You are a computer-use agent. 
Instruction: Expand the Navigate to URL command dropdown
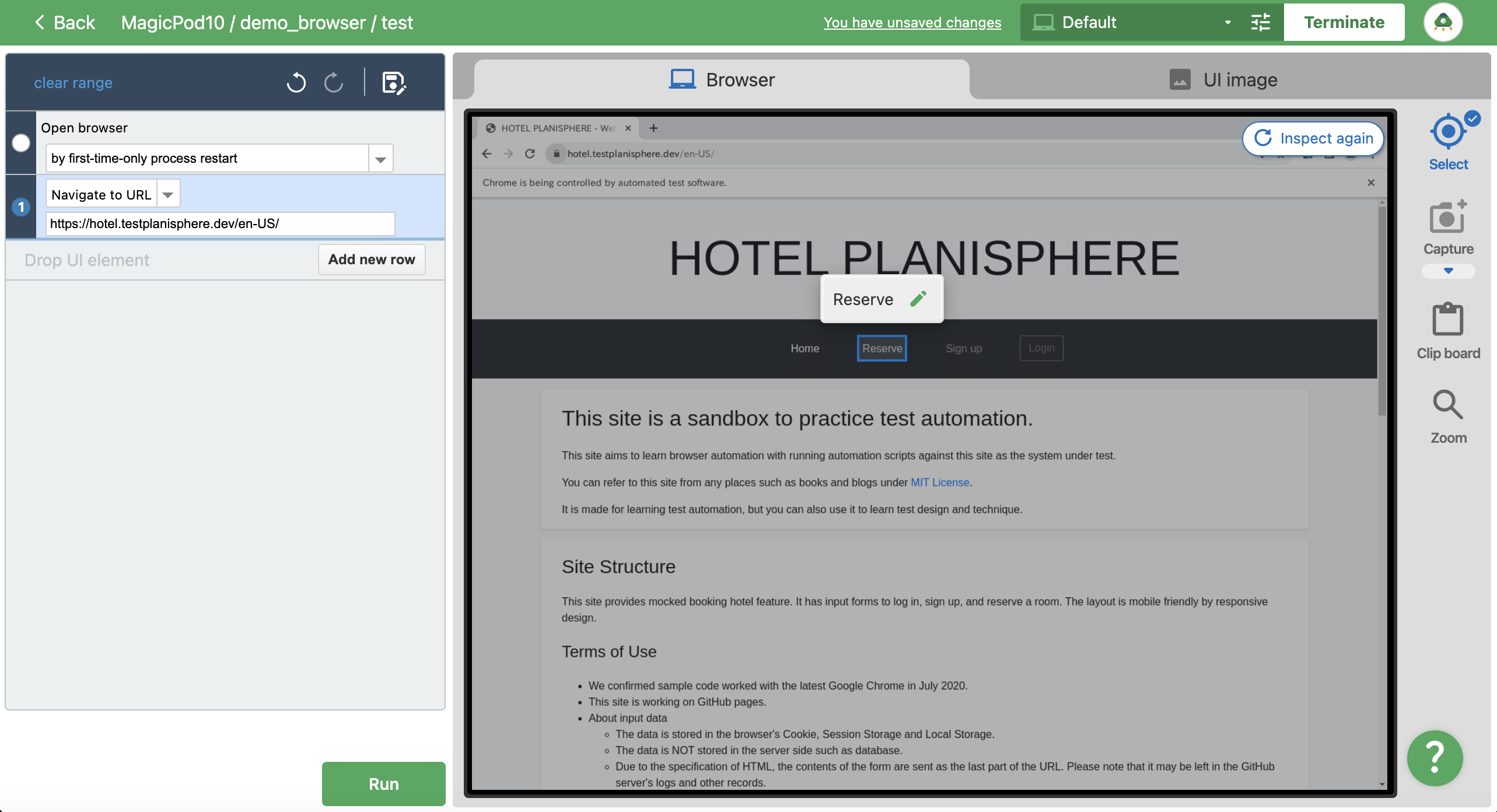pyautogui.click(x=168, y=194)
